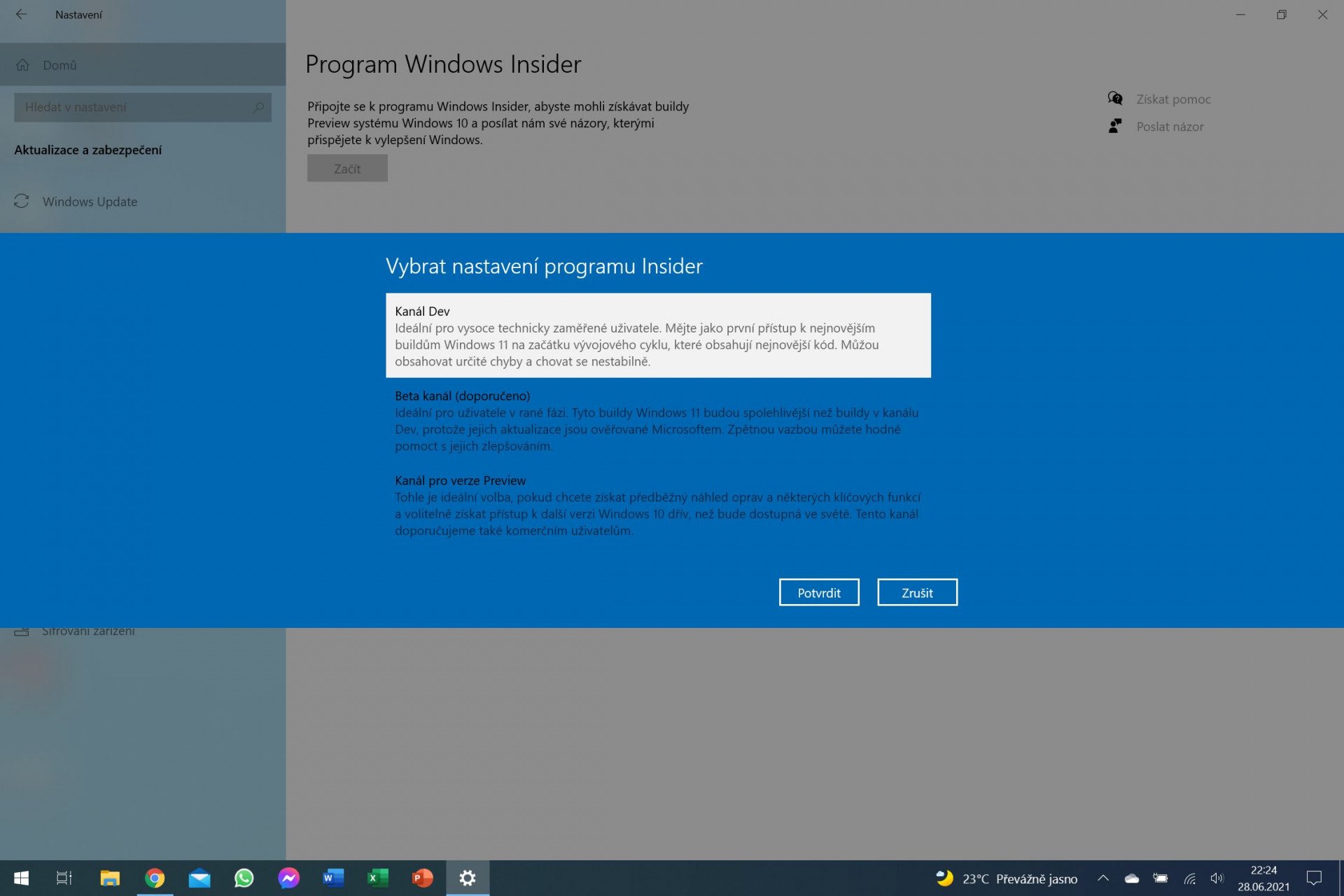Click the Začít button

point(347,168)
